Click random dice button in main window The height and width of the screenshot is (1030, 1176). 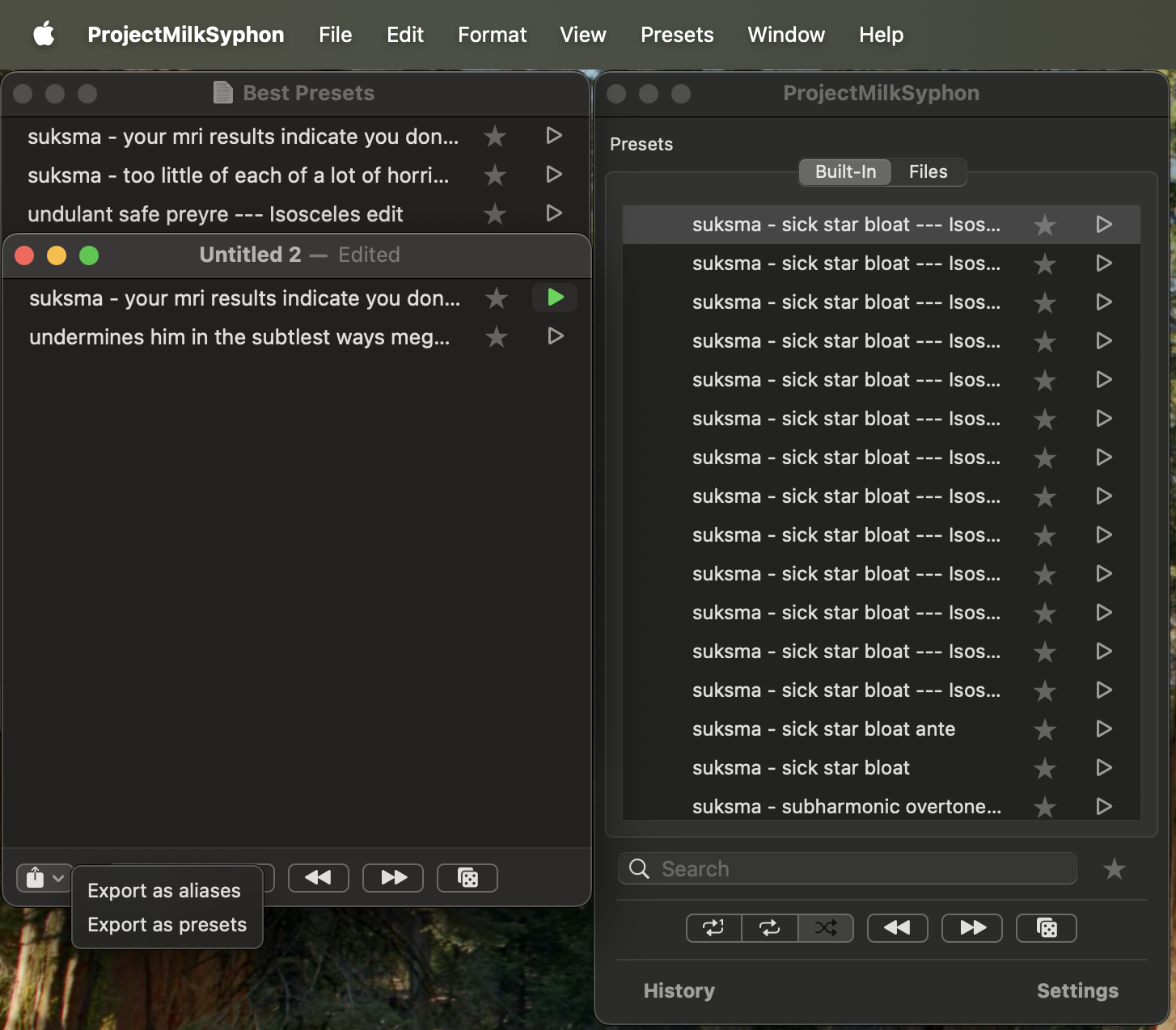pyautogui.click(x=1047, y=928)
